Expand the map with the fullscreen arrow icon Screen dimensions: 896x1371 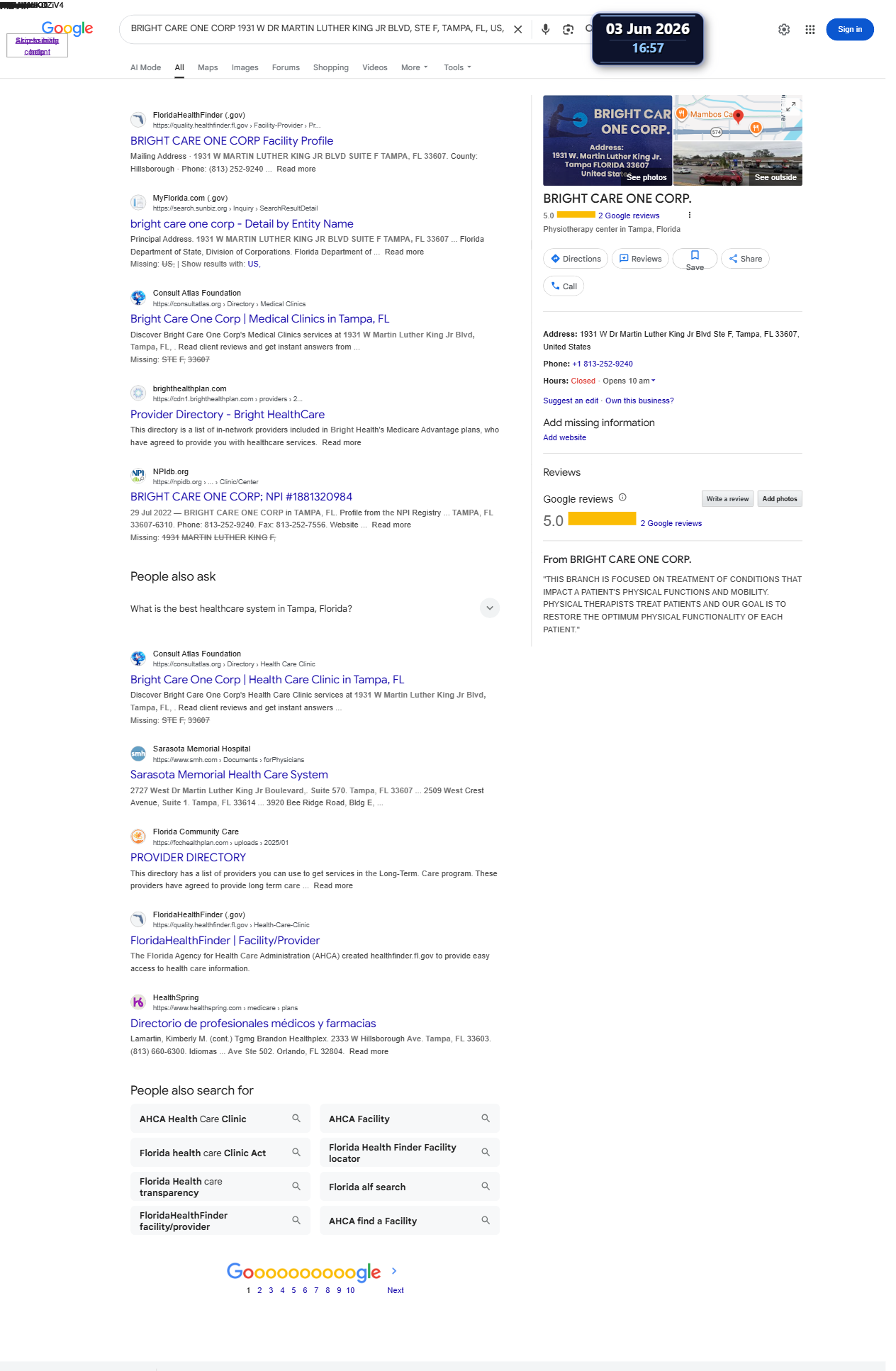tap(791, 106)
